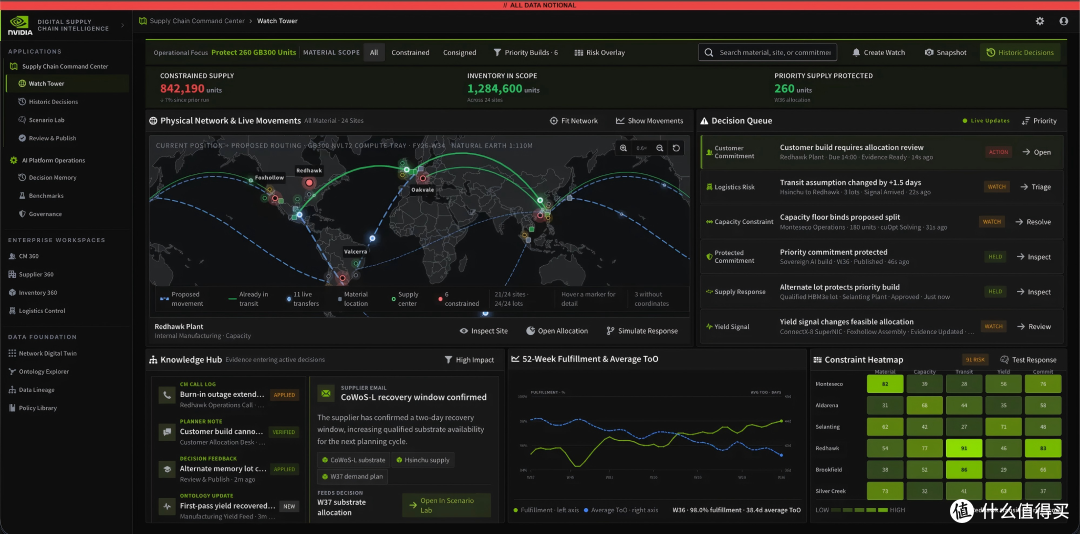Expand the app switcher chevron beside logo
This screenshot has width=1080, height=534.
pos(123,25)
